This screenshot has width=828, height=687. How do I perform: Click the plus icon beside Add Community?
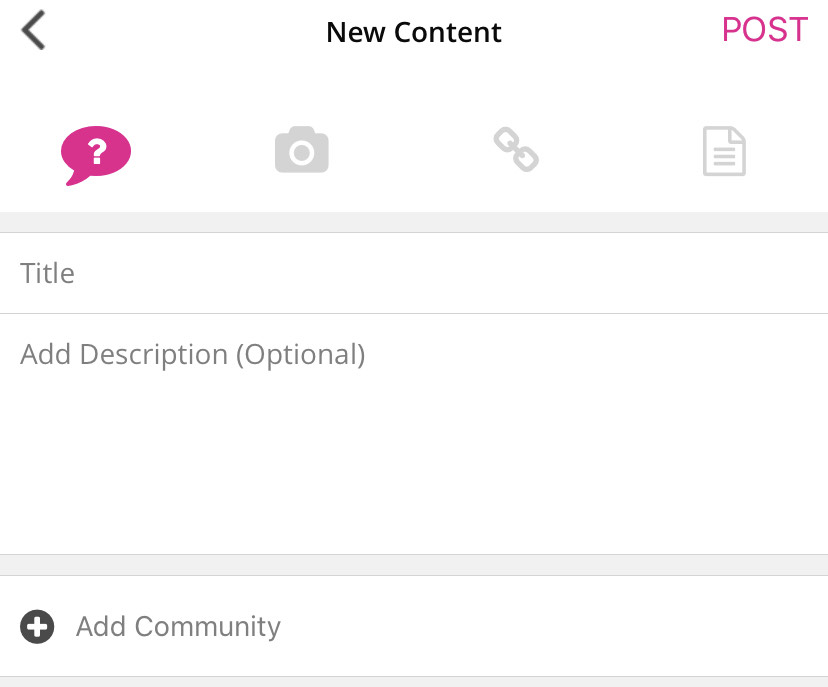[37, 627]
